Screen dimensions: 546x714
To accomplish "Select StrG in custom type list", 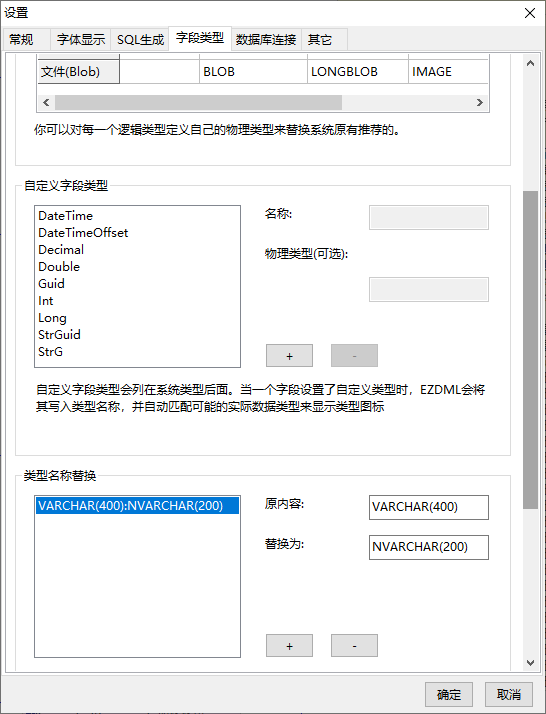I will click(x=137, y=352).
